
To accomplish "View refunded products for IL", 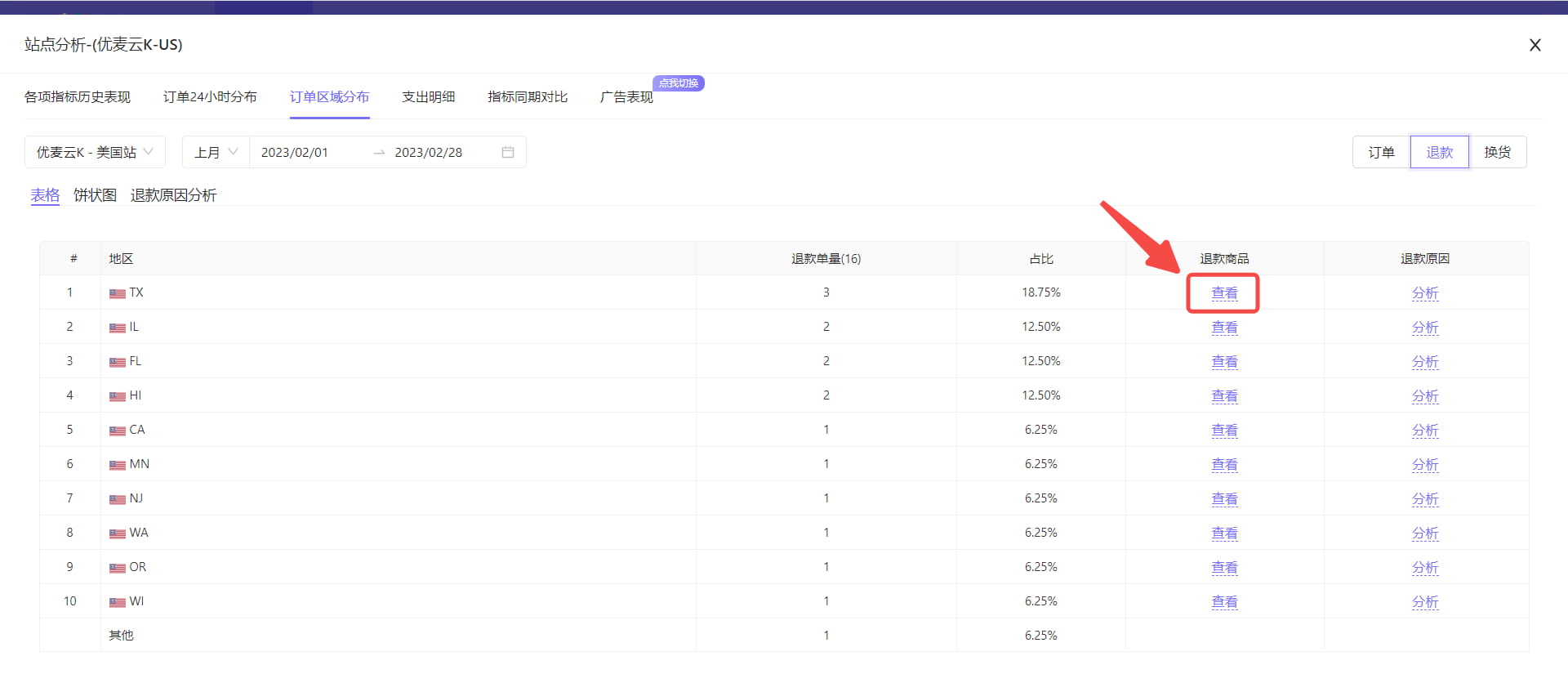I will (x=1224, y=327).
